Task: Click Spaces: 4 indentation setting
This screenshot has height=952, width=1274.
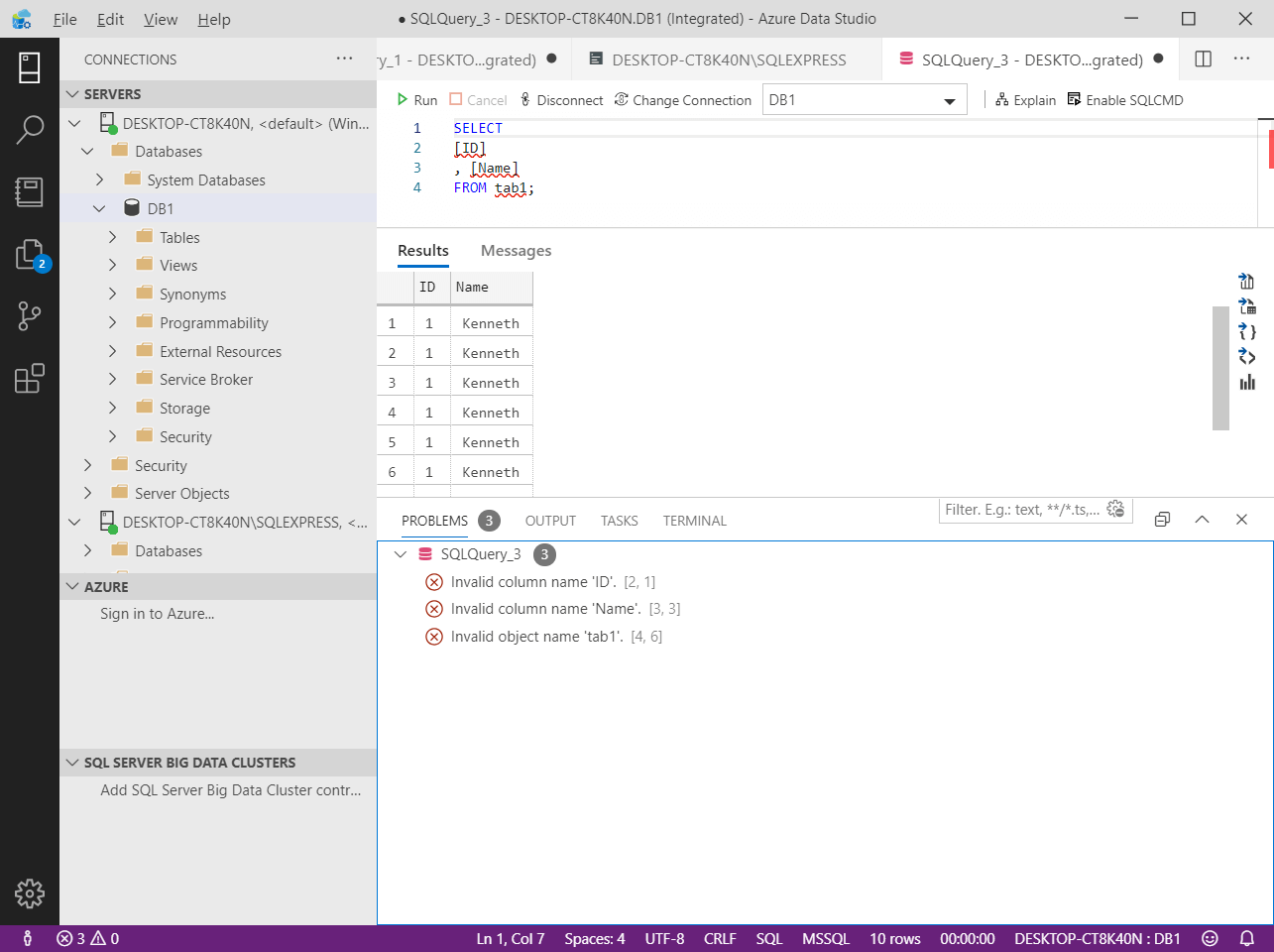Action: [595, 938]
